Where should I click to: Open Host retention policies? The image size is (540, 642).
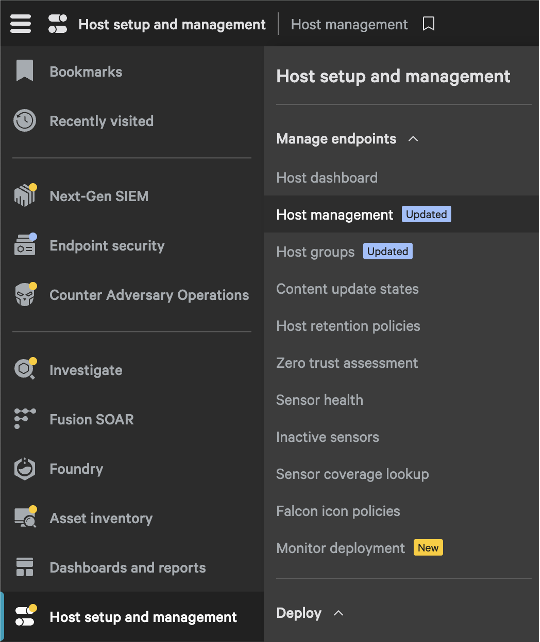coord(348,326)
